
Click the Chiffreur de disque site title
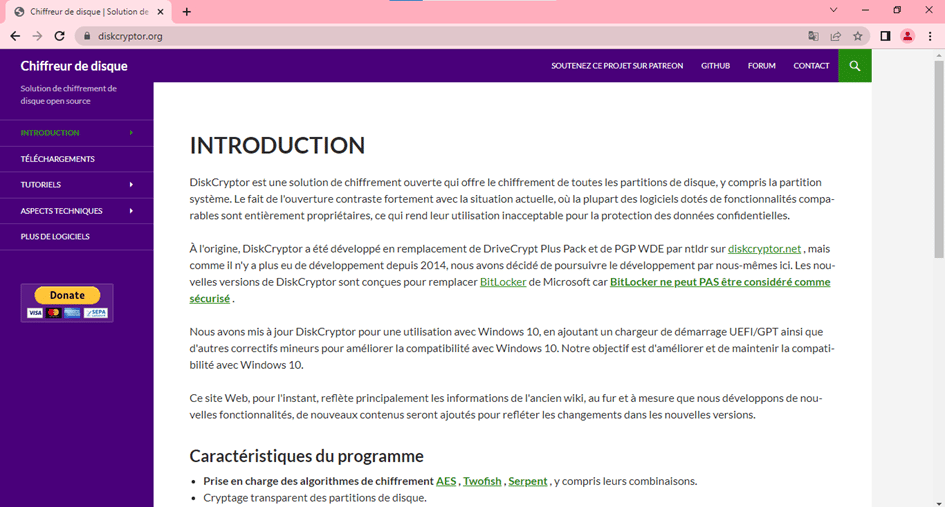[74, 66]
